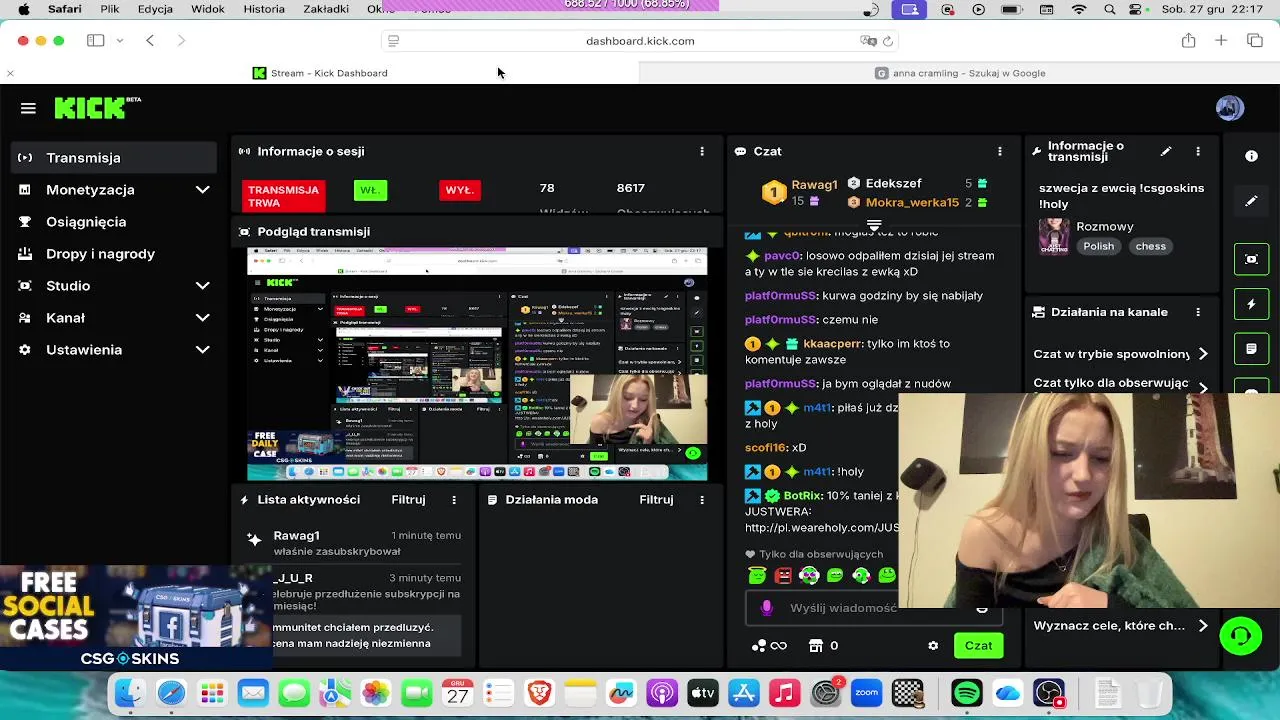Collapse the chat leaderboard handle

[x=874, y=225]
